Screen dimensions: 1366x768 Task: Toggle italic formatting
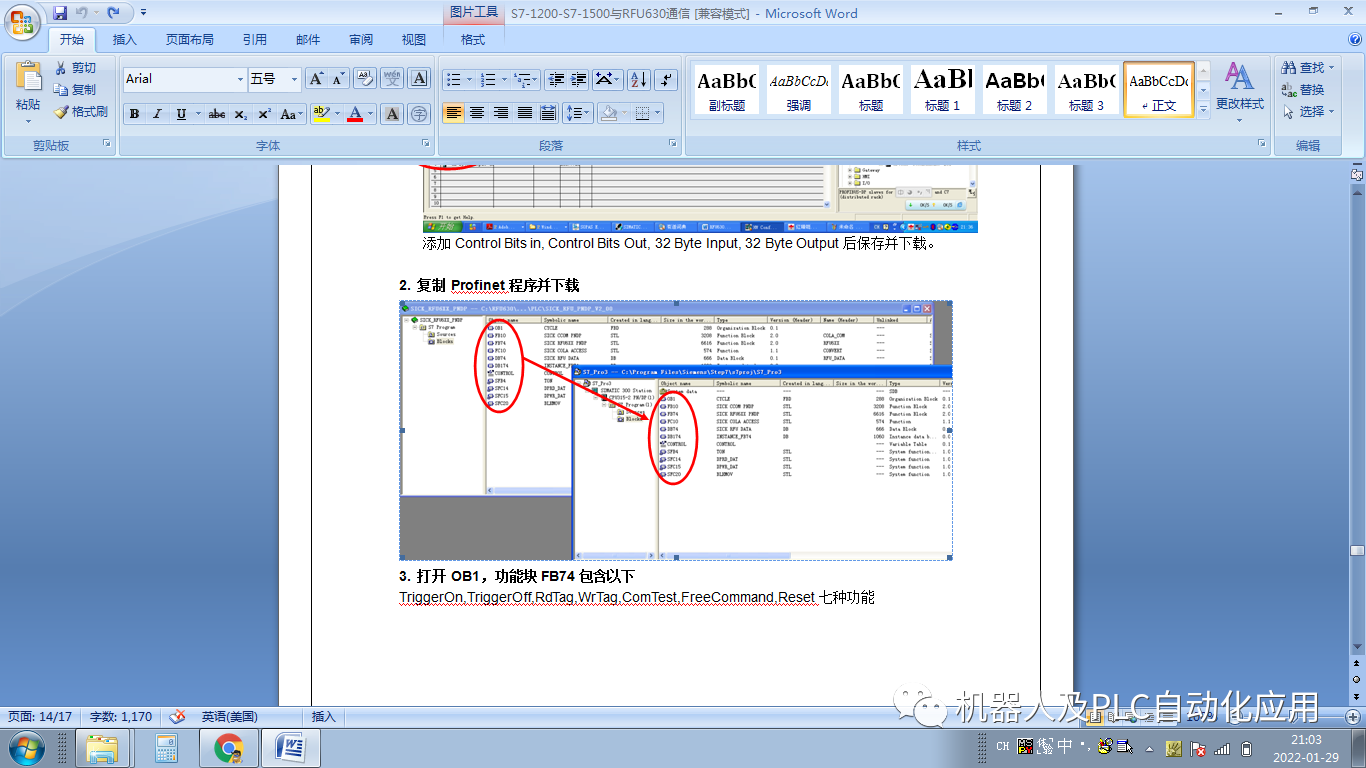[x=157, y=114]
